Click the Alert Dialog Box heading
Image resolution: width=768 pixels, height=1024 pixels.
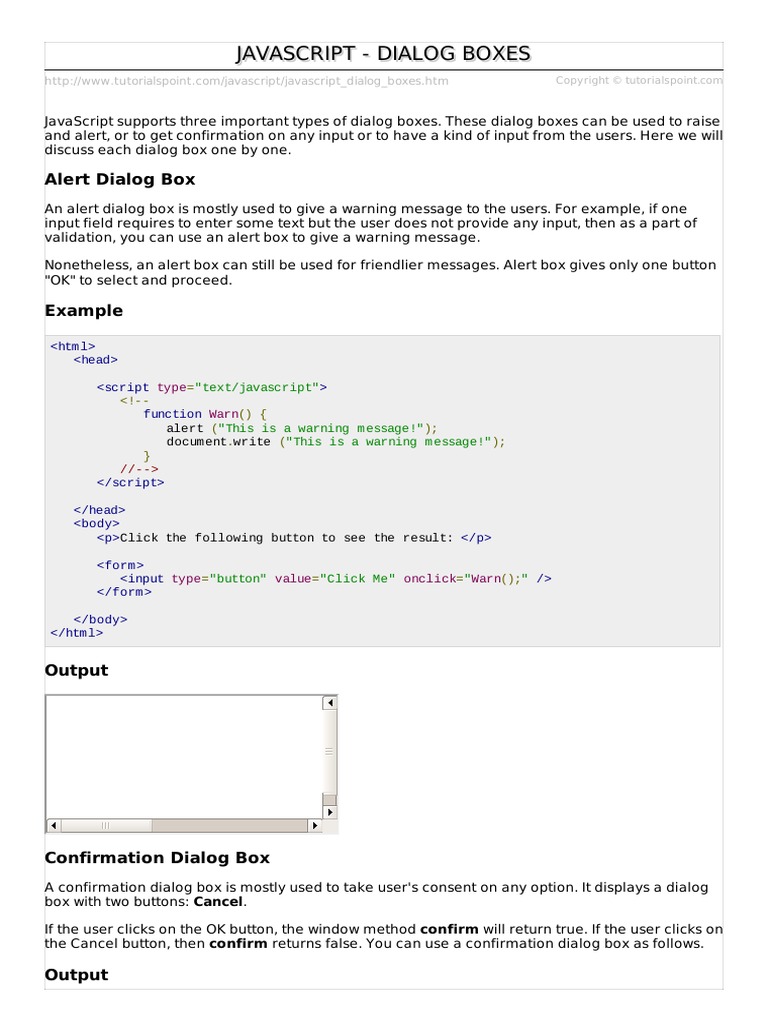[x=120, y=180]
